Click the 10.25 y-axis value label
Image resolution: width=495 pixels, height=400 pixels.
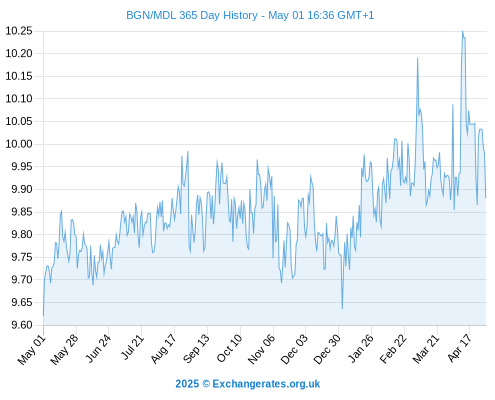19,31
